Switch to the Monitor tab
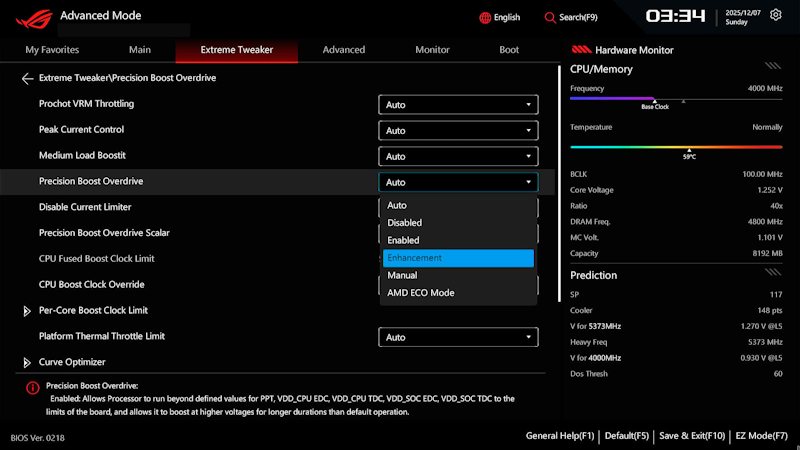The height and width of the screenshot is (450, 800). pyautogui.click(x=432, y=50)
